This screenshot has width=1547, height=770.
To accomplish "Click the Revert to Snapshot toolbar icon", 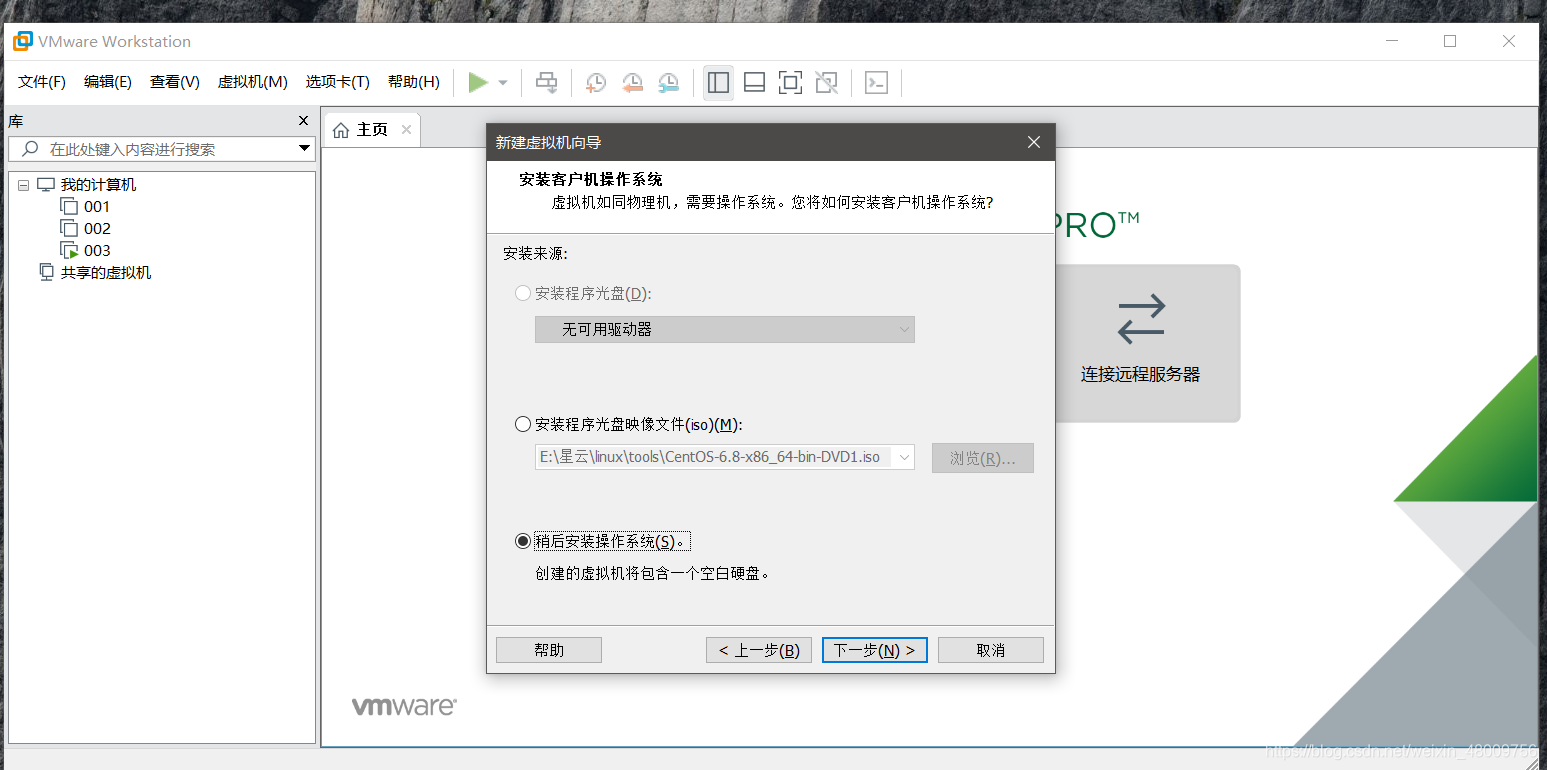I will (632, 82).
